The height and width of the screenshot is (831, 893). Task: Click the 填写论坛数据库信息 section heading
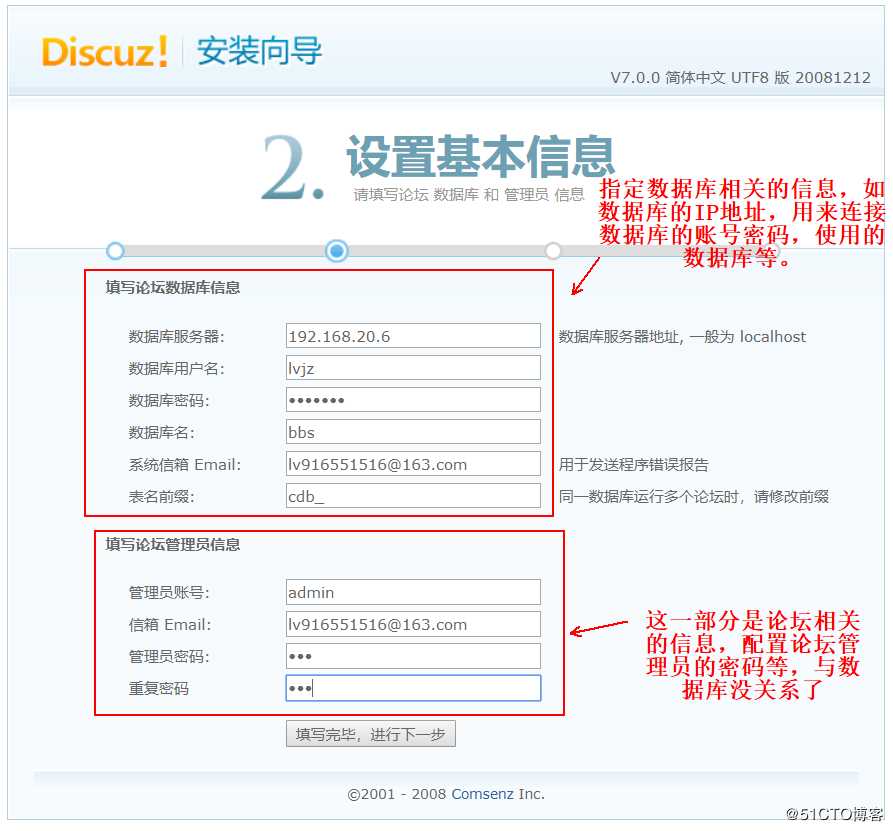click(173, 287)
